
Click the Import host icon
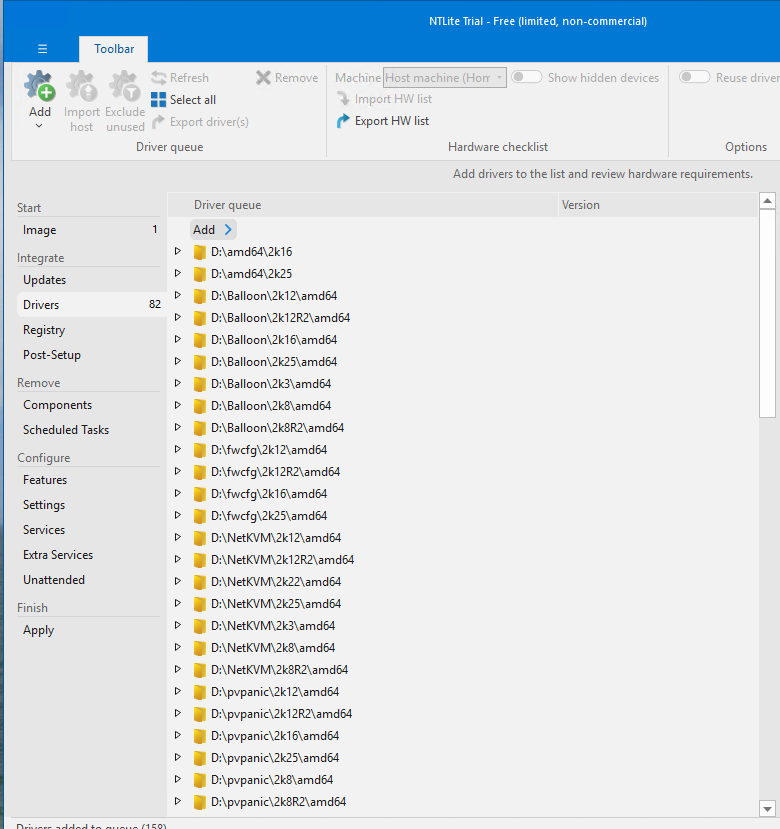[x=82, y=86]
